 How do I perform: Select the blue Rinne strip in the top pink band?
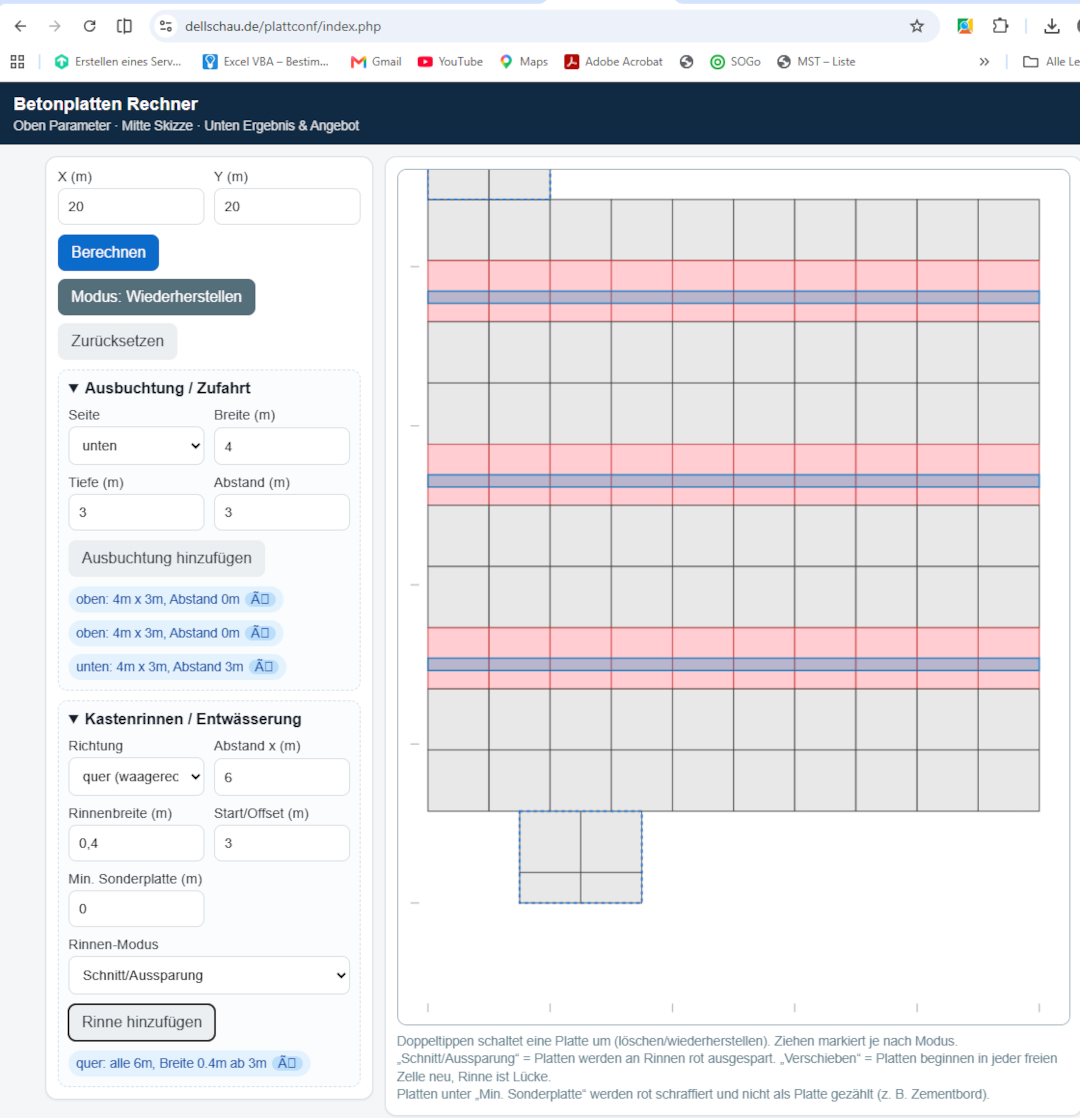coord(733,297)
